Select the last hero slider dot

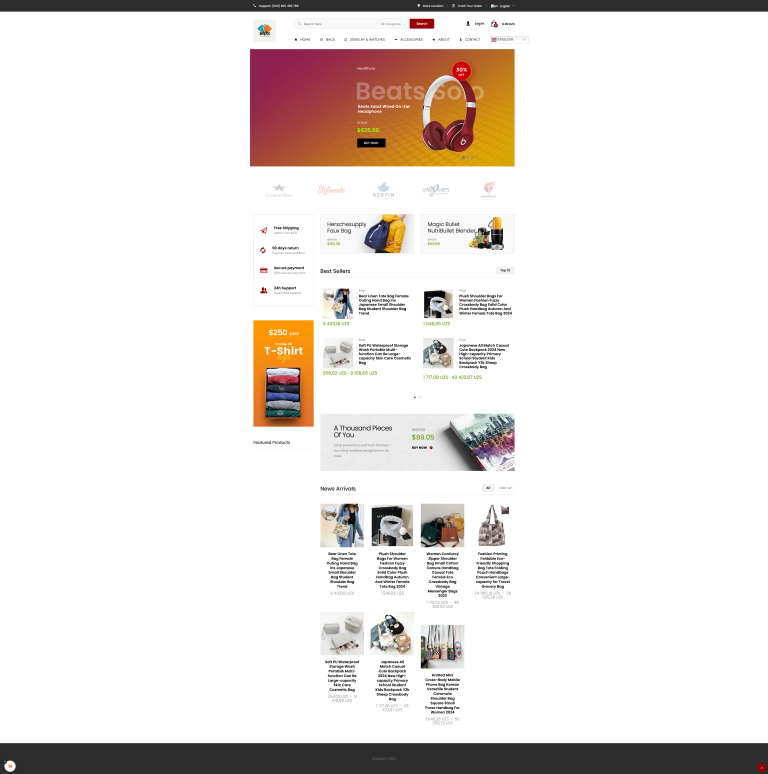(x=472, y=157)
